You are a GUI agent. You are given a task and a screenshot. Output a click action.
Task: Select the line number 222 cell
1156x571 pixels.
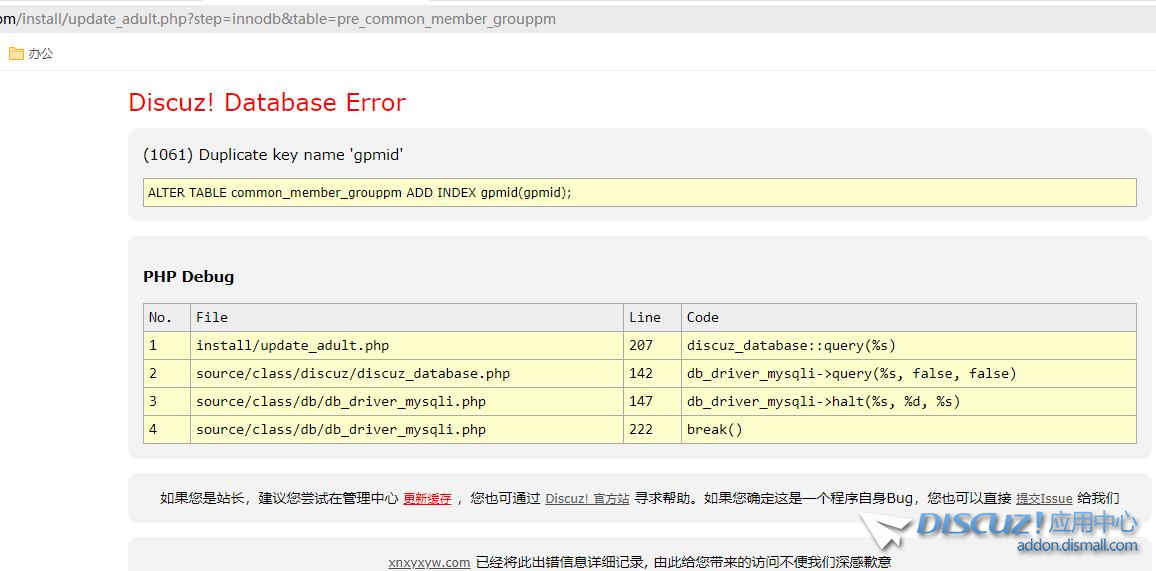coord(641,429)
